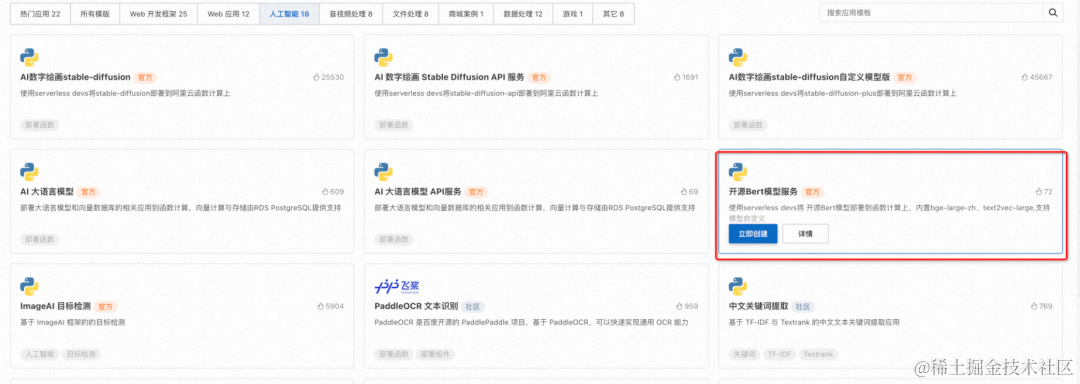
Task: Switch to the 数据处理 12 tab
Action: (523, 14)
